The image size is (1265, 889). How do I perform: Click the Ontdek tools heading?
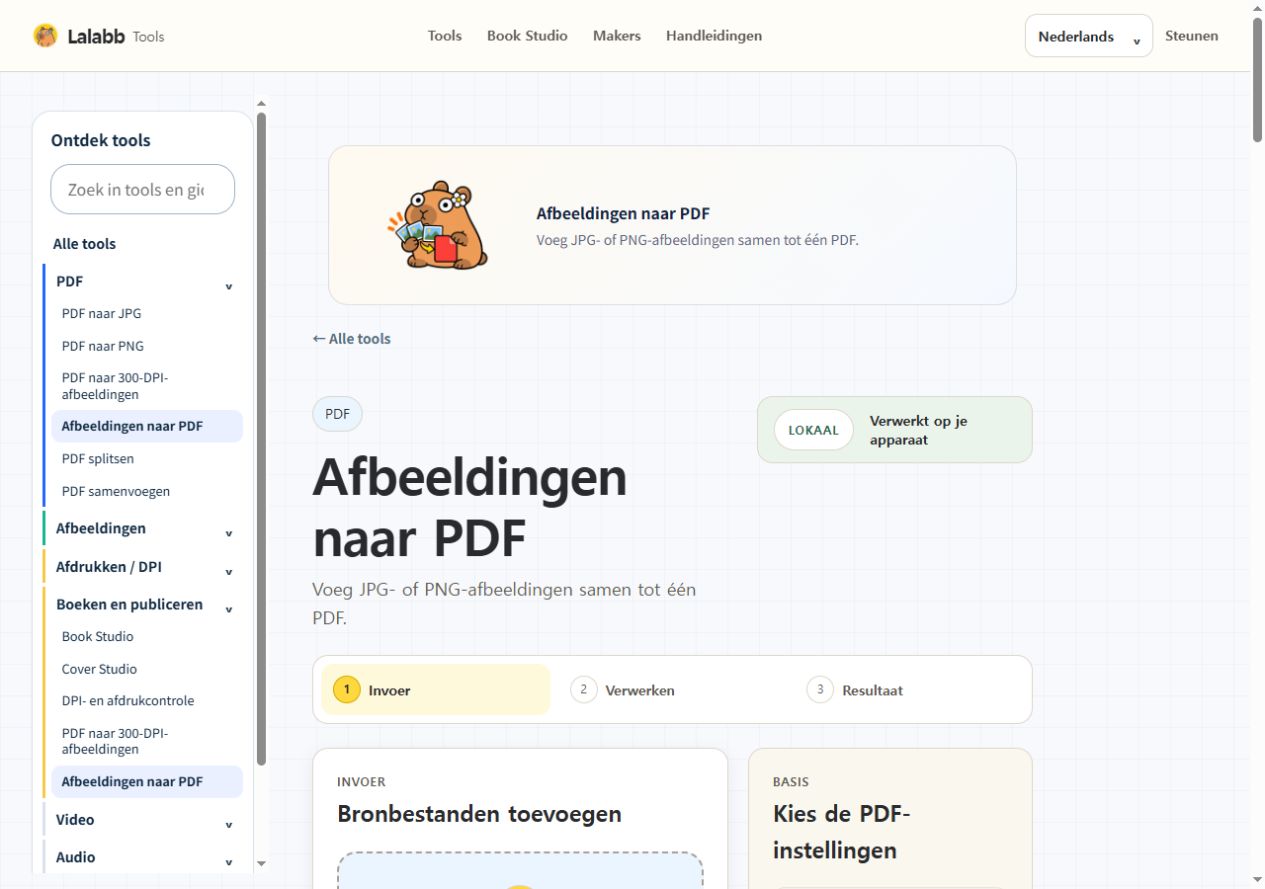[101, 141]
